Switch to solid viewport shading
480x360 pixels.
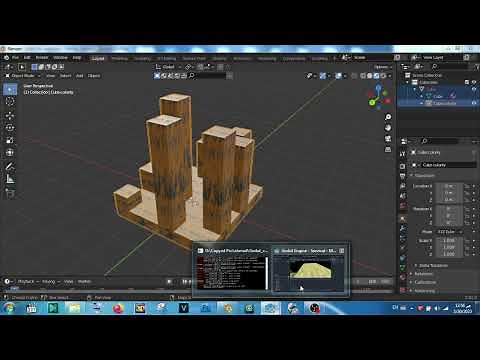pos(370,76)
